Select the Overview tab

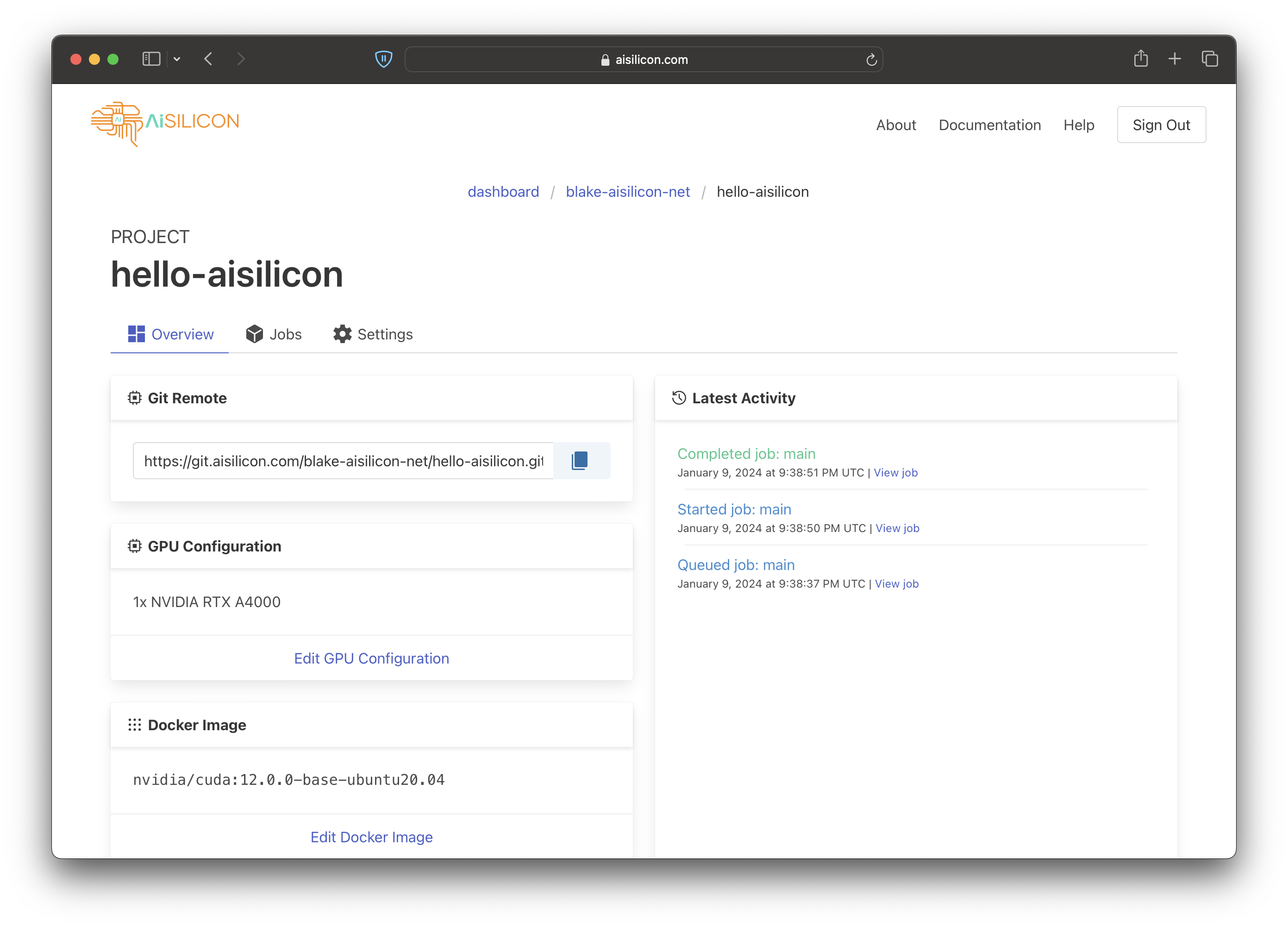tap(170, 334)
